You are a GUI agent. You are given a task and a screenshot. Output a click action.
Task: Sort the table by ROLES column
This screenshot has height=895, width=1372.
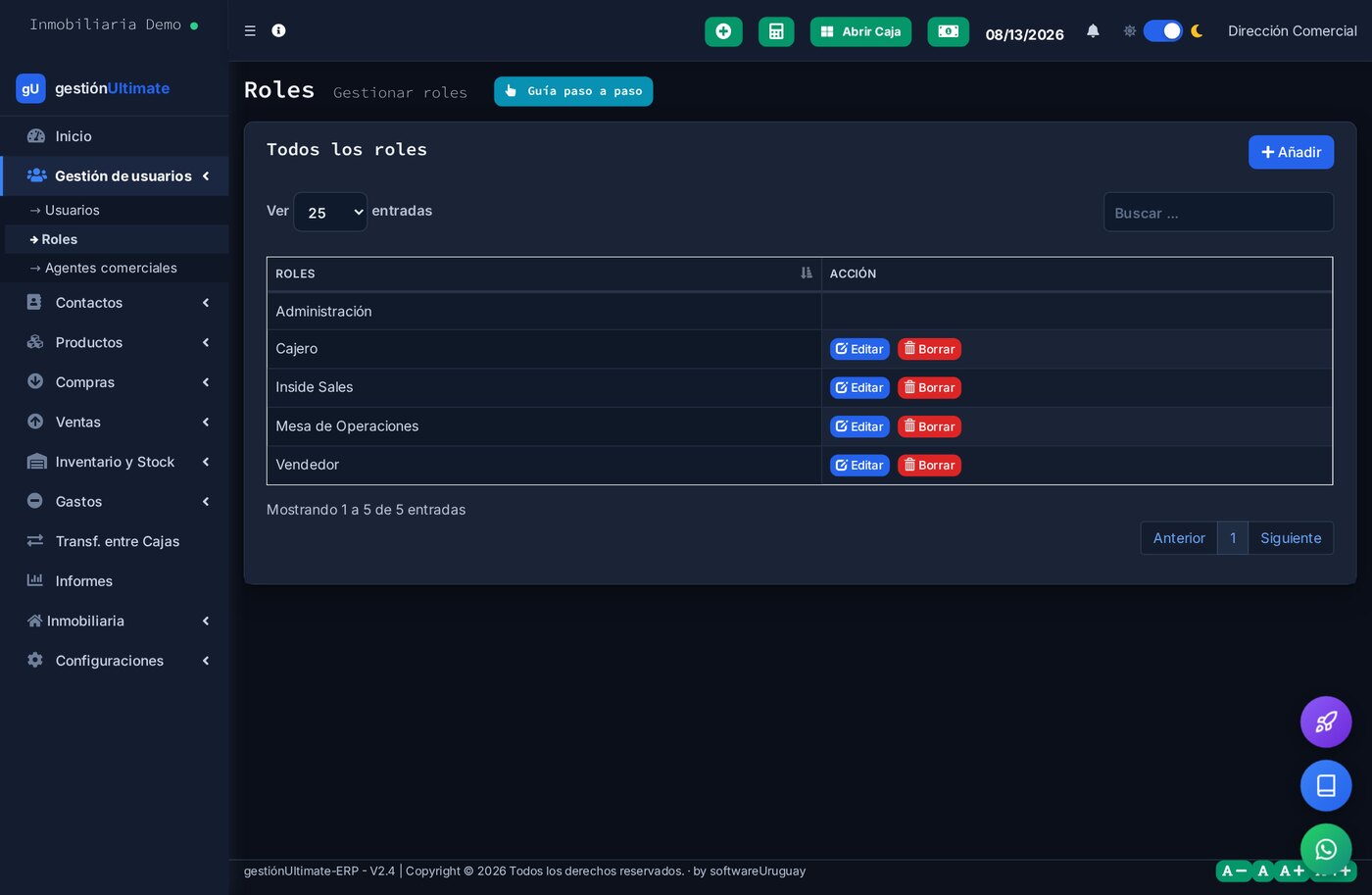(x=544, y=273)
